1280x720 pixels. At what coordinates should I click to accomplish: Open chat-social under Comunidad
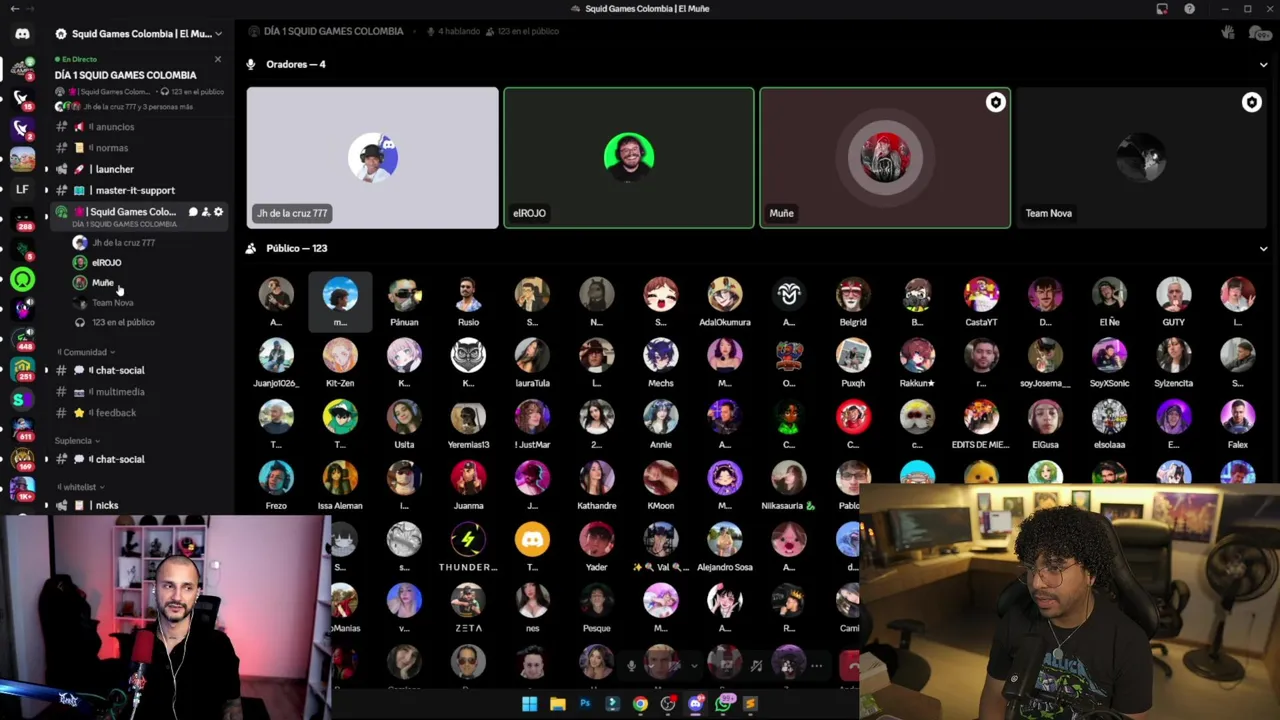[x=140, y=370]
